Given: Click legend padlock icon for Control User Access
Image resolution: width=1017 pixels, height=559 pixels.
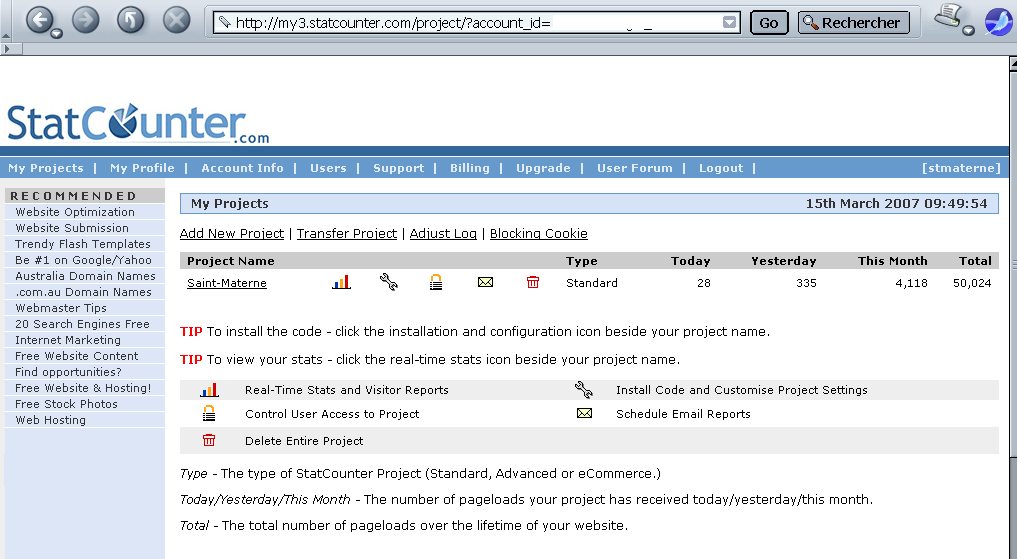Looking at the screenshot, I should coord(209,414).
